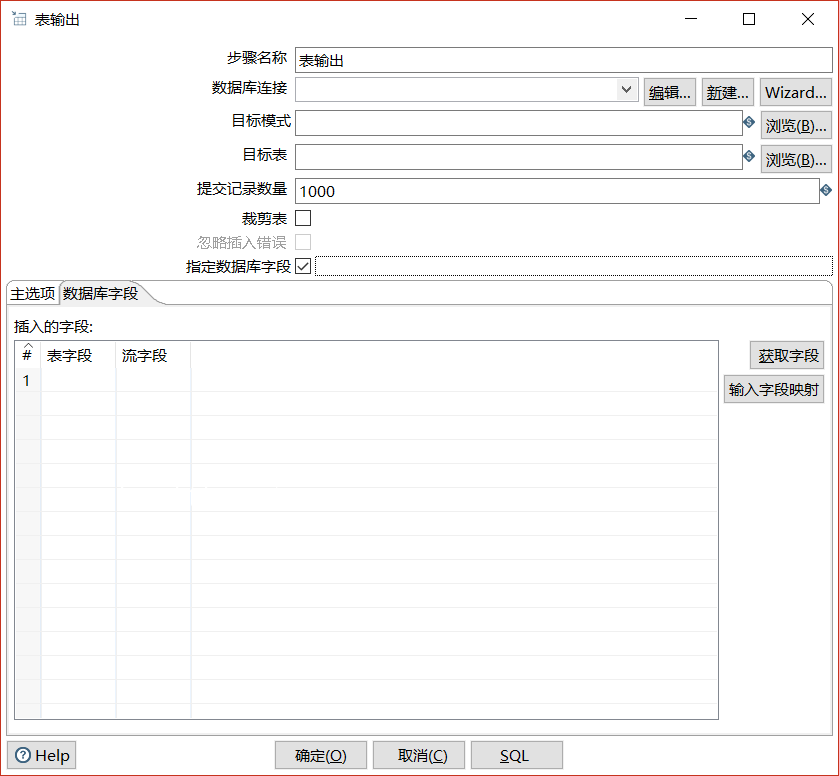
Task: Open the 数据库连接 dropdown list
Action: (x=626, y=89)
